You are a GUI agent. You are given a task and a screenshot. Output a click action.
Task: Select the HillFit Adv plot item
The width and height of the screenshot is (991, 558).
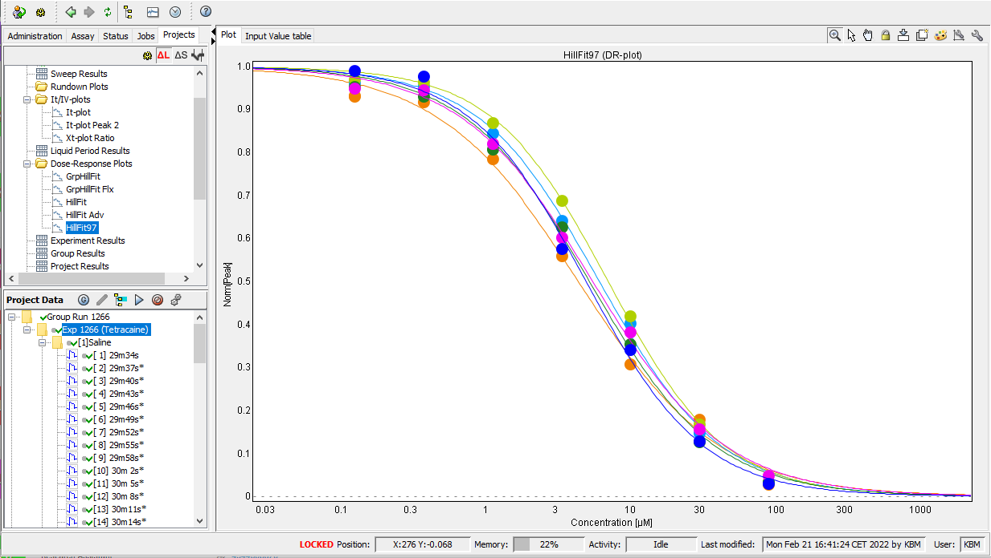coord(84,215)
